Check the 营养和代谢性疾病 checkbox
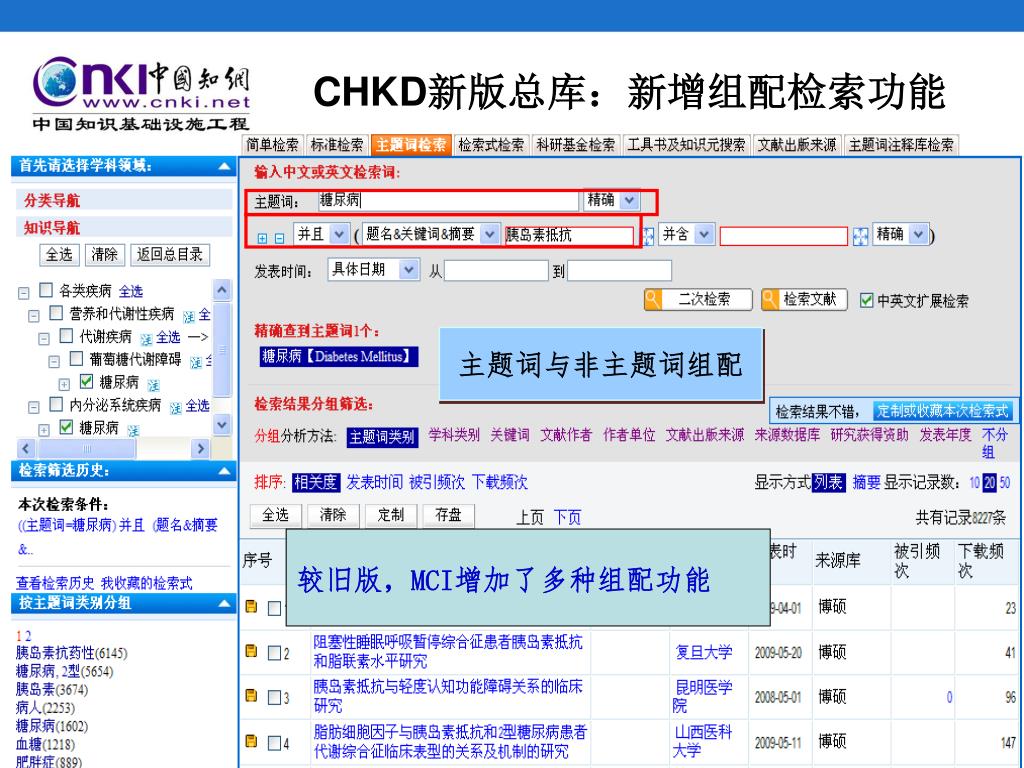Viewport: 1024px width, 768px height. coord(56,313)
